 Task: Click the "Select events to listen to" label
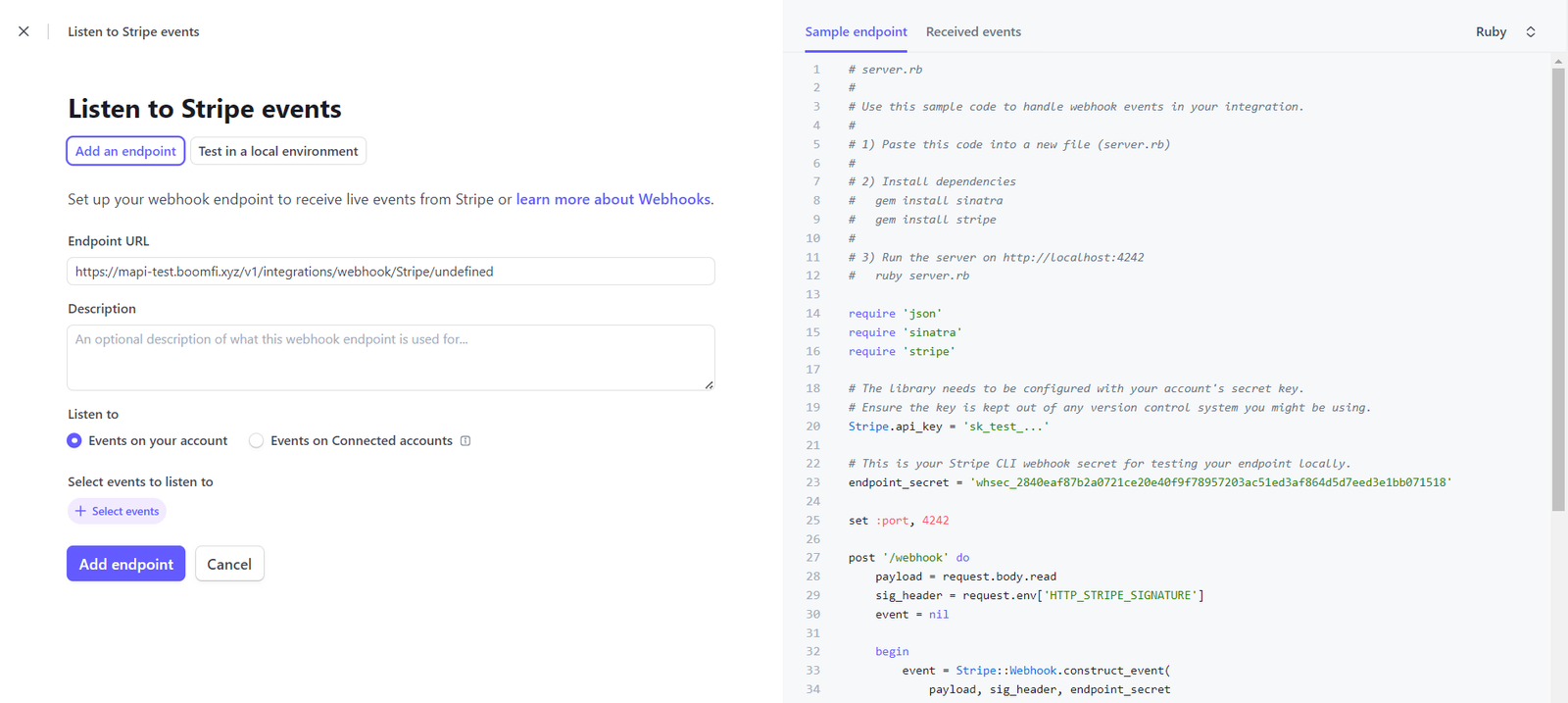click(140, 482)
